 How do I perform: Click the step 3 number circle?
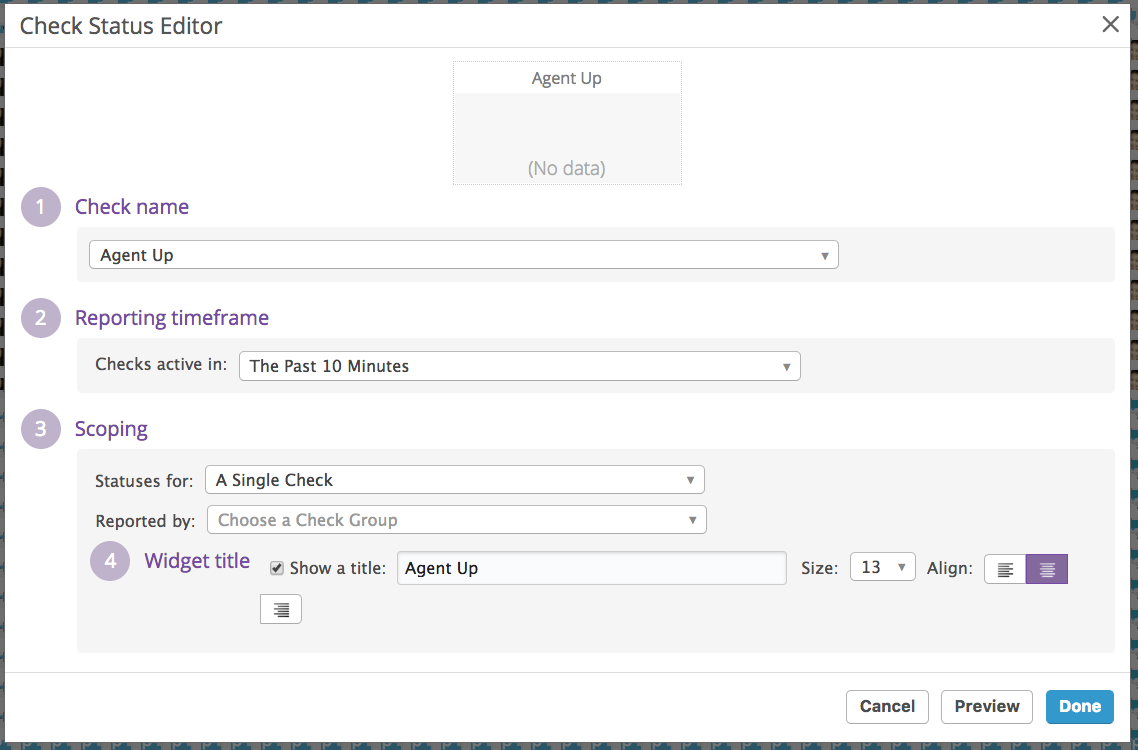41,429
